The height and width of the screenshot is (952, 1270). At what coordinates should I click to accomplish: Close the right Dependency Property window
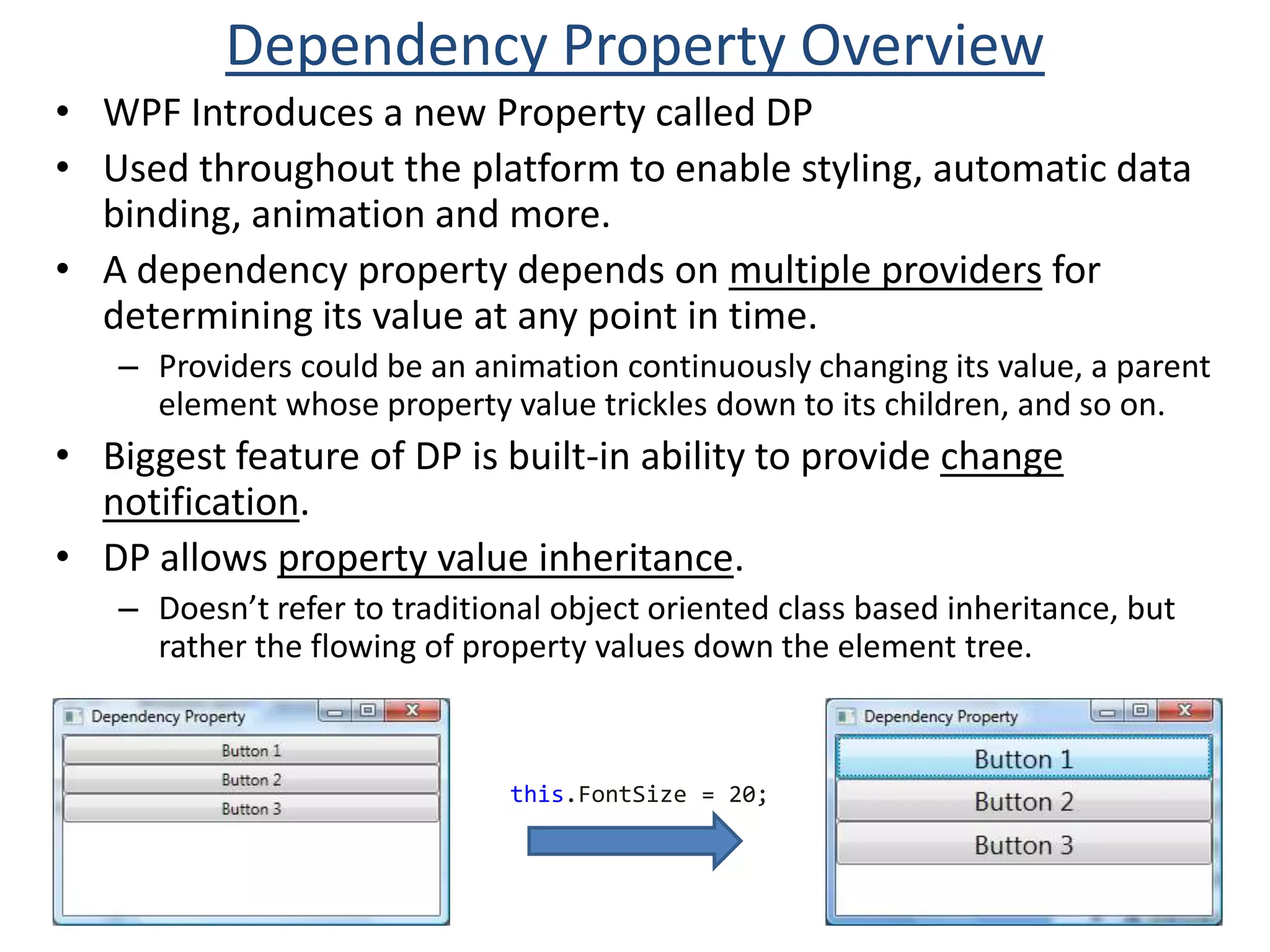tap(1185, 710)
